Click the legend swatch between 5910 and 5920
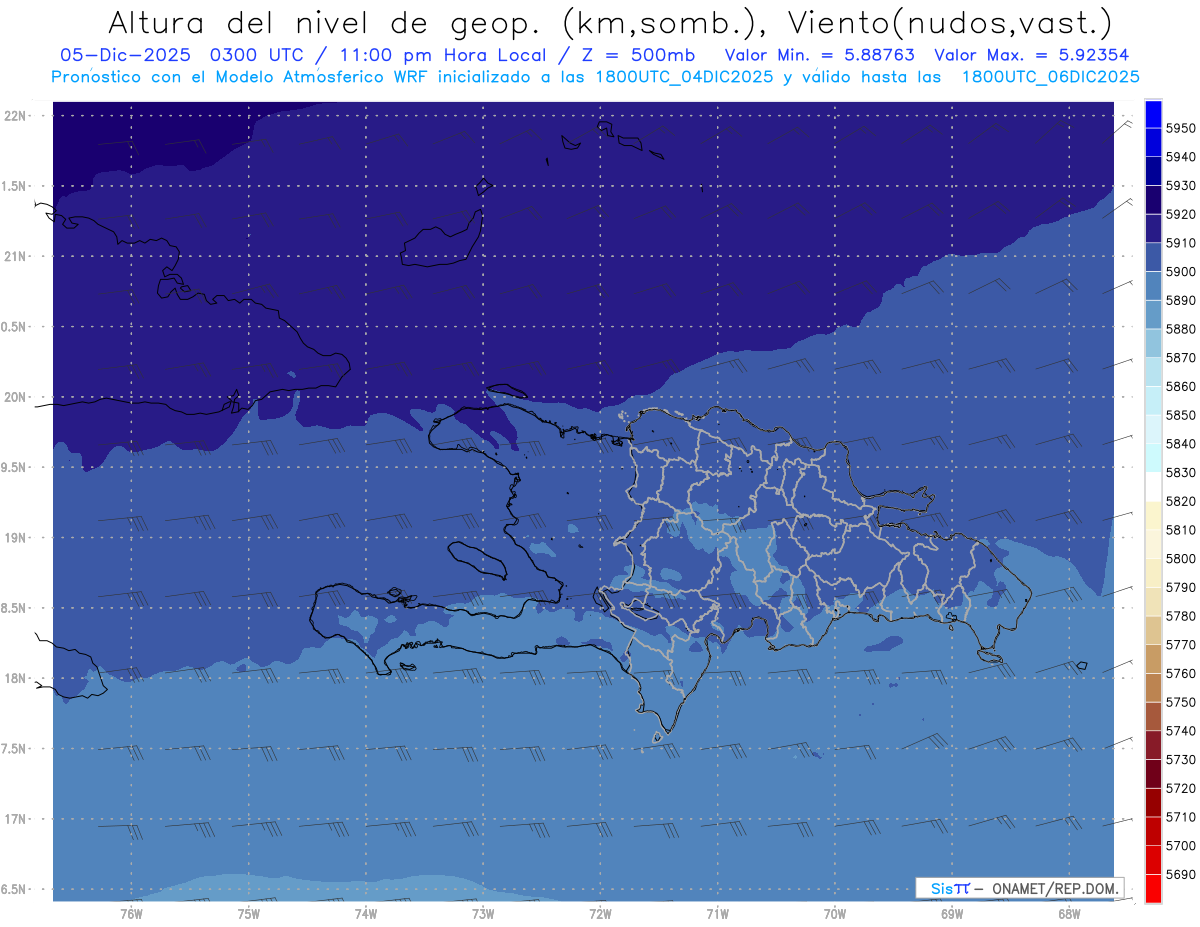The image size is (1200, 927). pos(1153,228)
